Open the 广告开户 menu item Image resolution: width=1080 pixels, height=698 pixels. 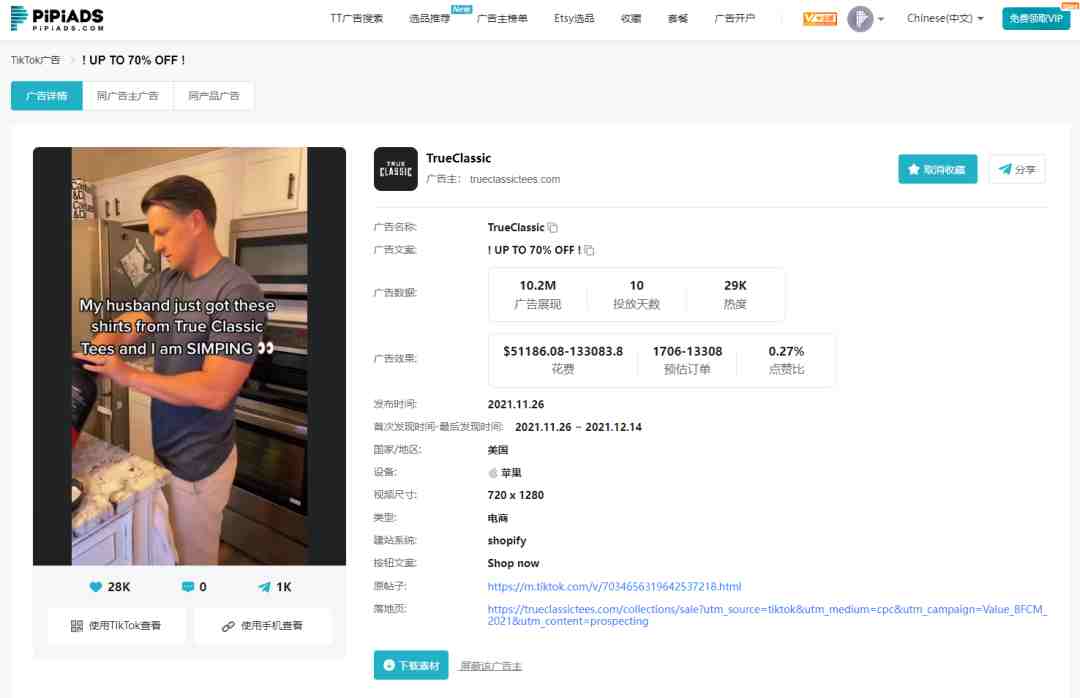pos(735,19)
